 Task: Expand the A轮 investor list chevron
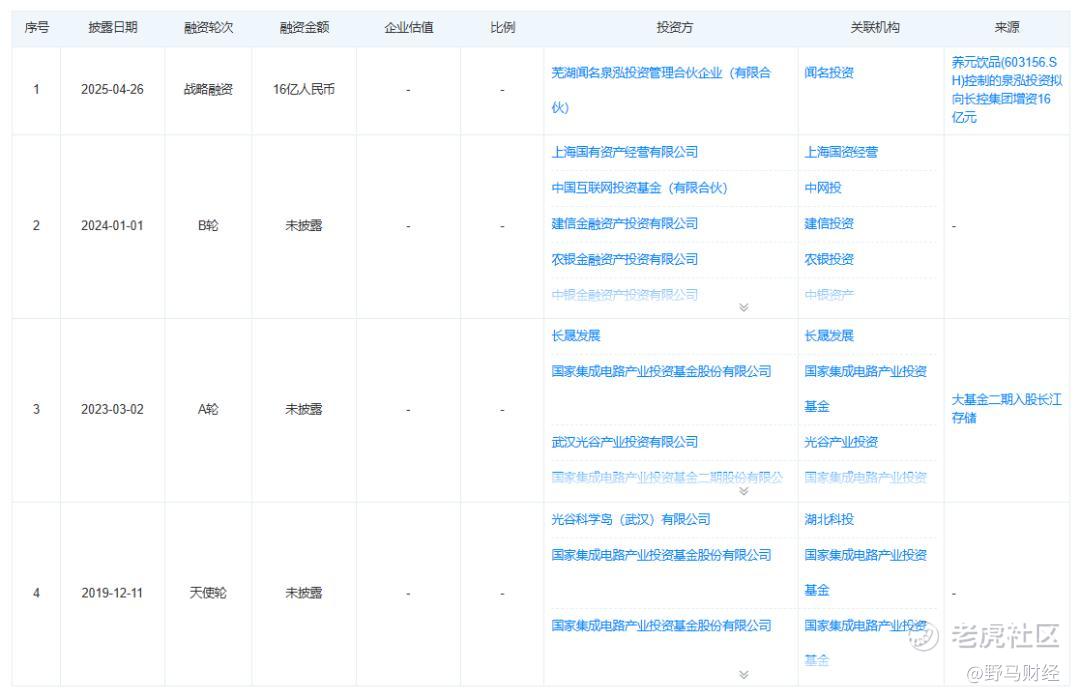[x=743, y=491]
